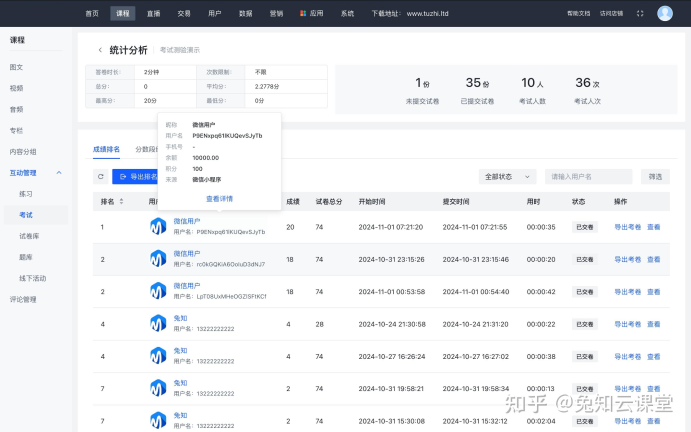Click duration 00:00:42 cell
Image resolution: width=691 pixels, height=432 pixels.
tap(541, 292)
